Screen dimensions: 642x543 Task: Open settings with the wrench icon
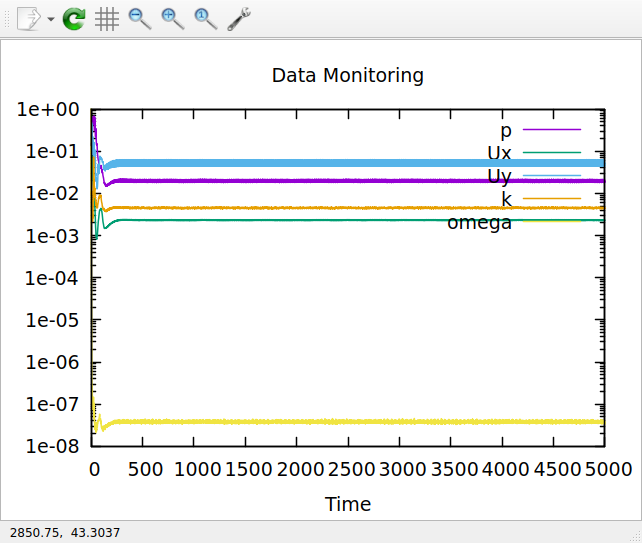pos(239,19)
